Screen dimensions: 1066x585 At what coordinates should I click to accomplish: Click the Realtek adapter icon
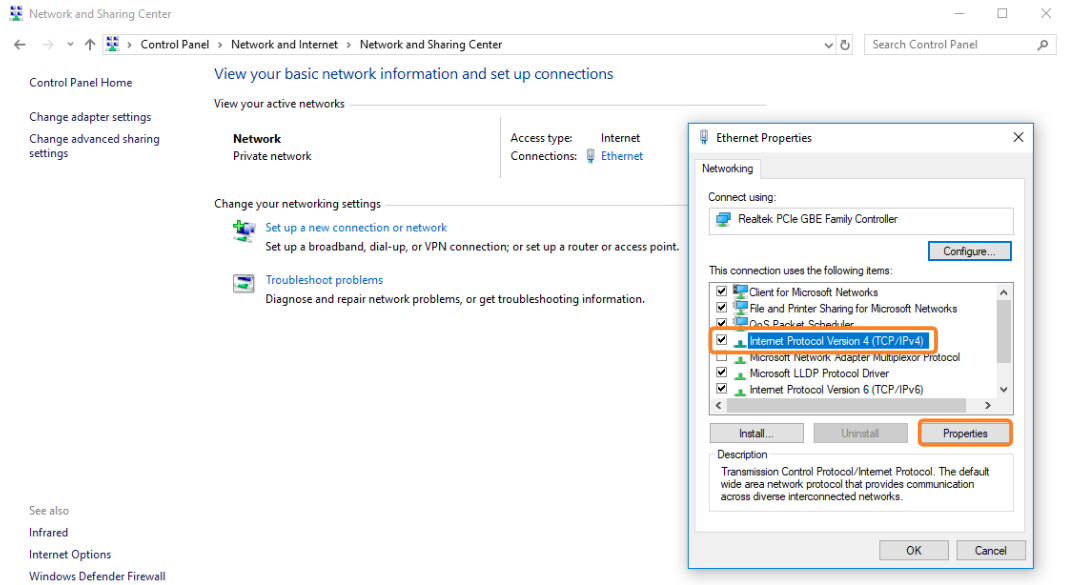723,219
